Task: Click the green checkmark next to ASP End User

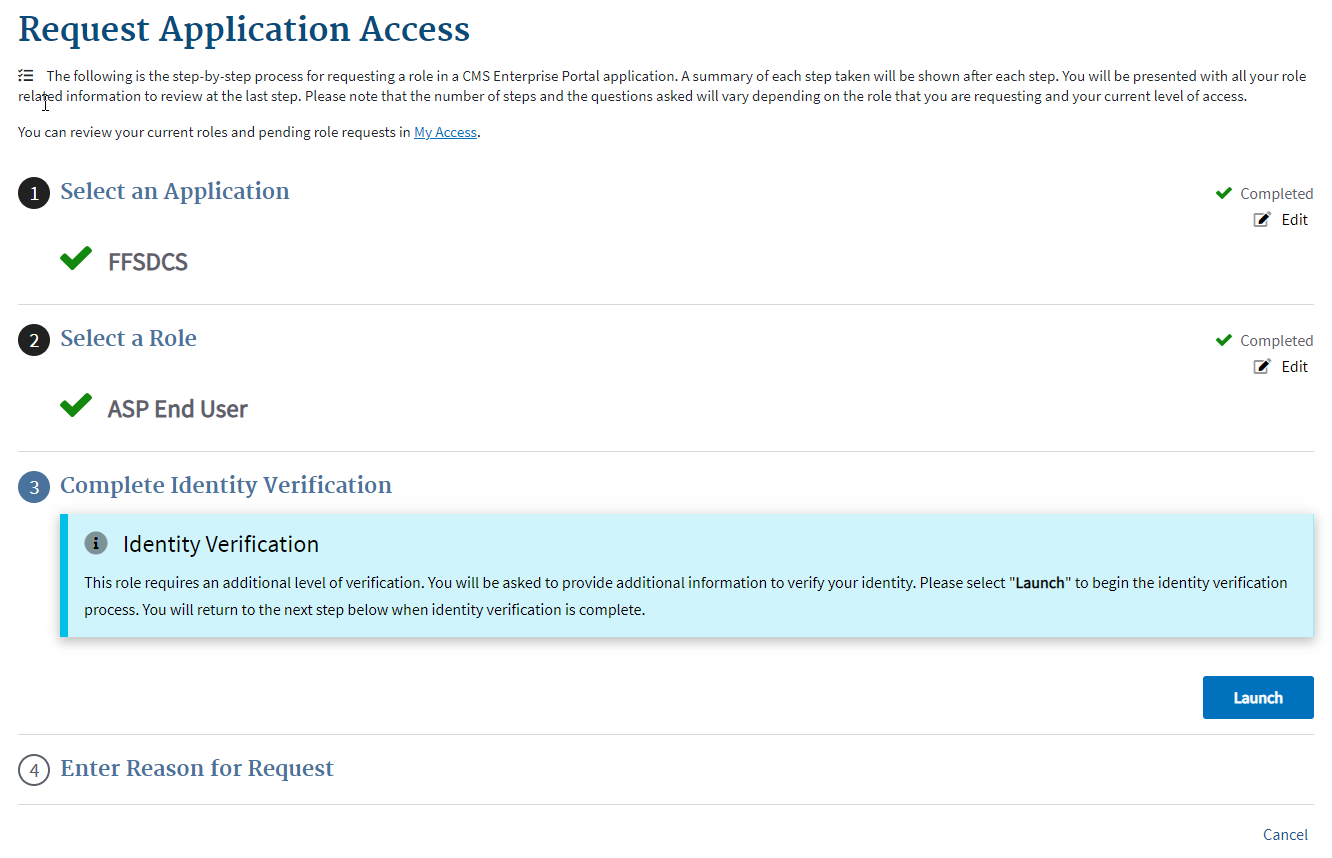Action: coord(76,406)
